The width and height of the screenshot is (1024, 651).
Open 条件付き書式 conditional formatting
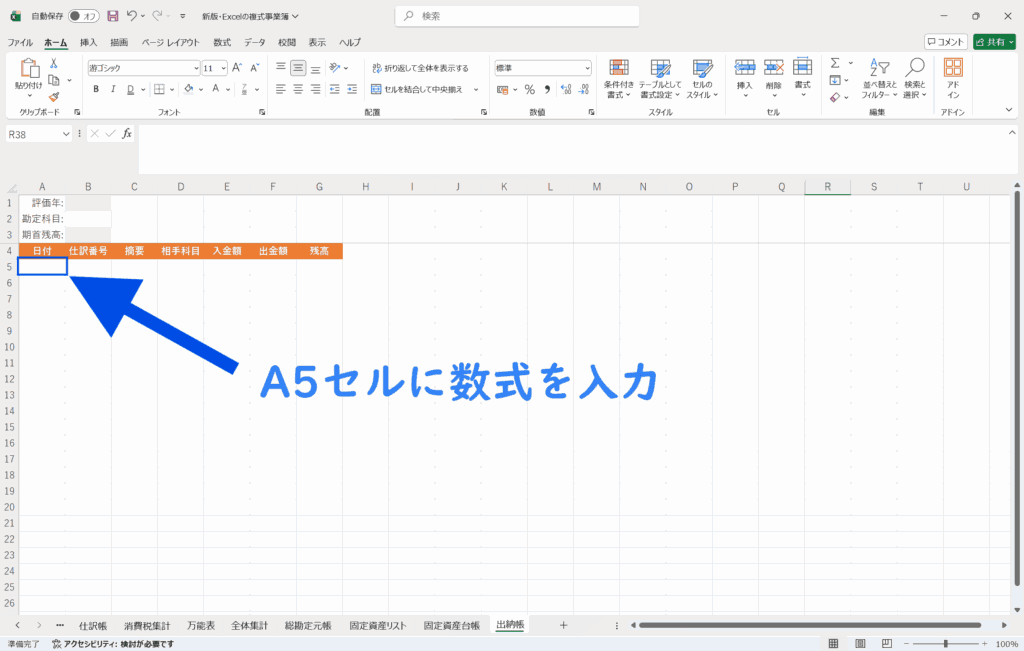619,77
